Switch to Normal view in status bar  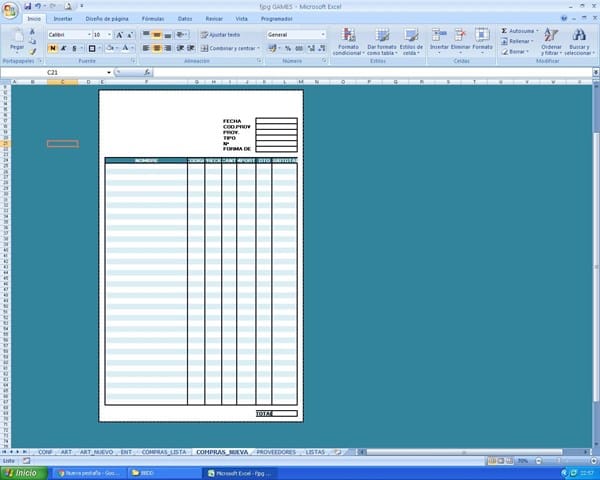pyautogui.click(x=492, y=461)
